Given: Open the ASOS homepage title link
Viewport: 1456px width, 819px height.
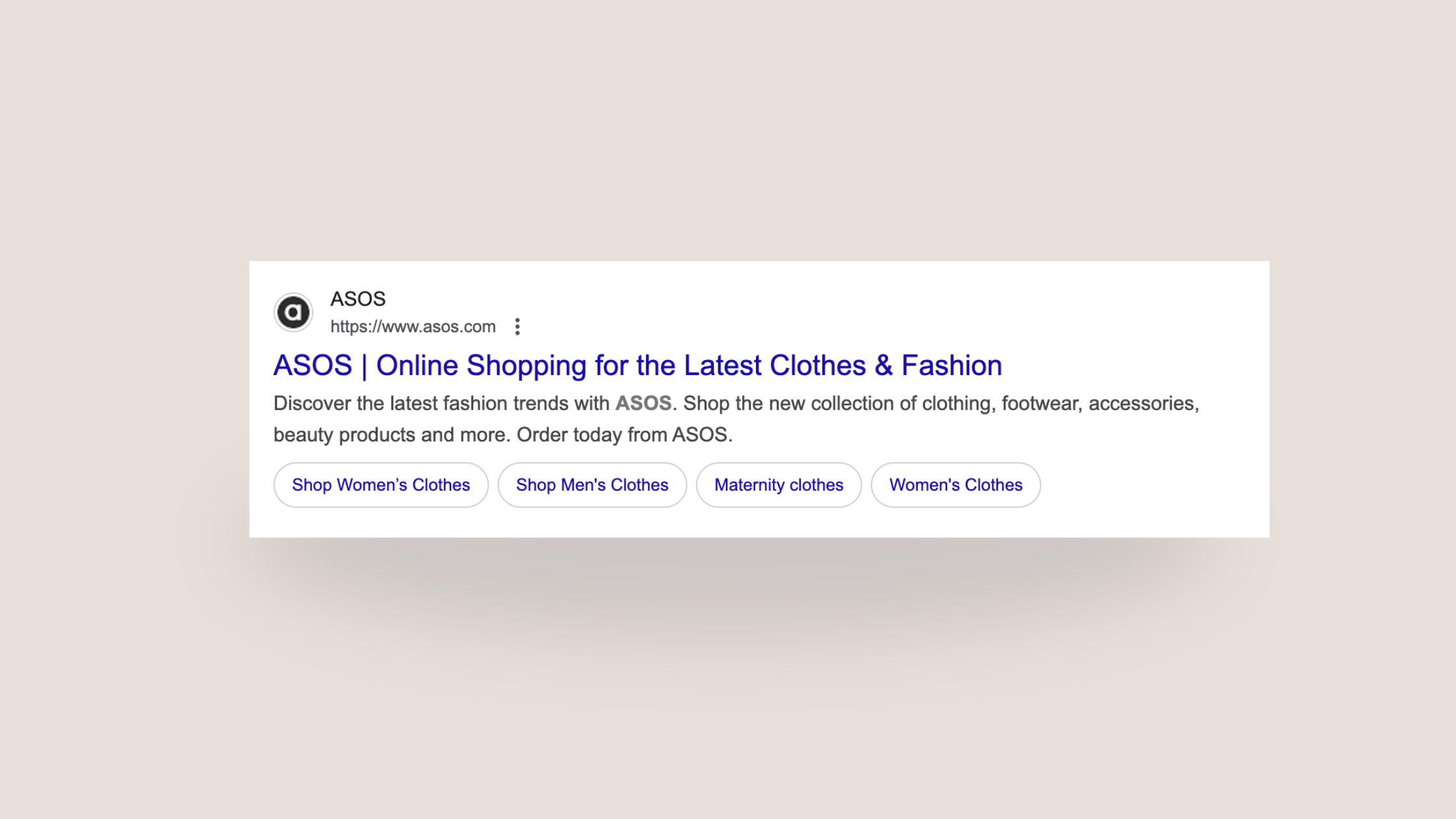Looking at the screenshot, I should 637,365.
